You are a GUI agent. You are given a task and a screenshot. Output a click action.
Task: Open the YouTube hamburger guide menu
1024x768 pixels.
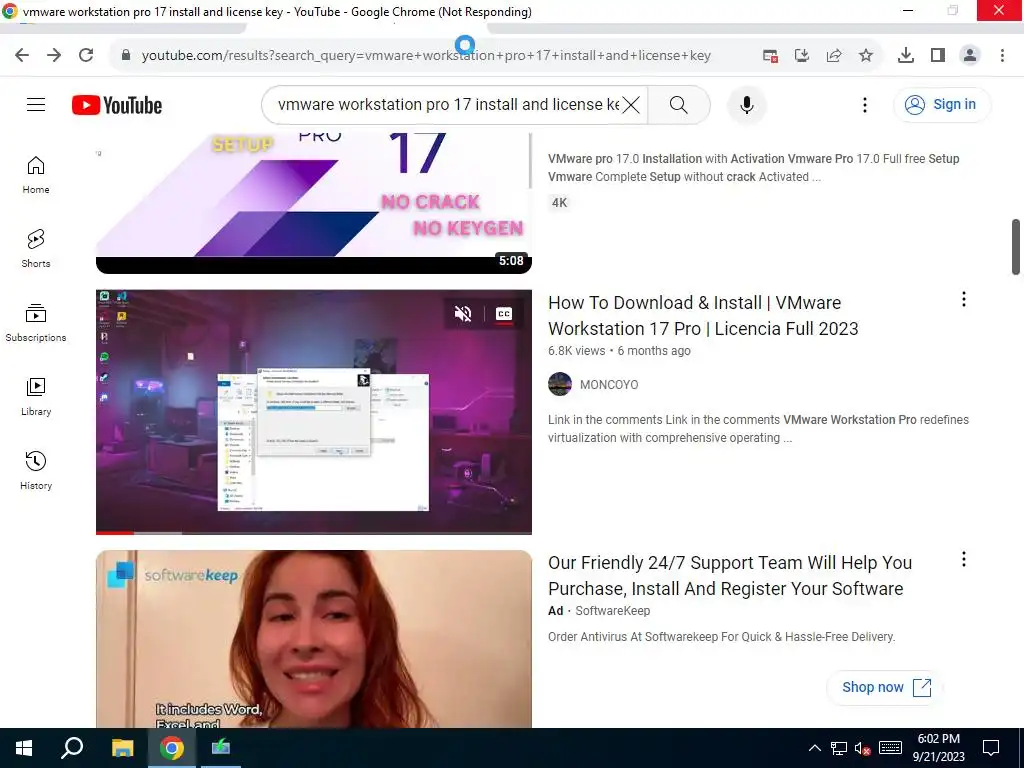click(x=36, y=104)
